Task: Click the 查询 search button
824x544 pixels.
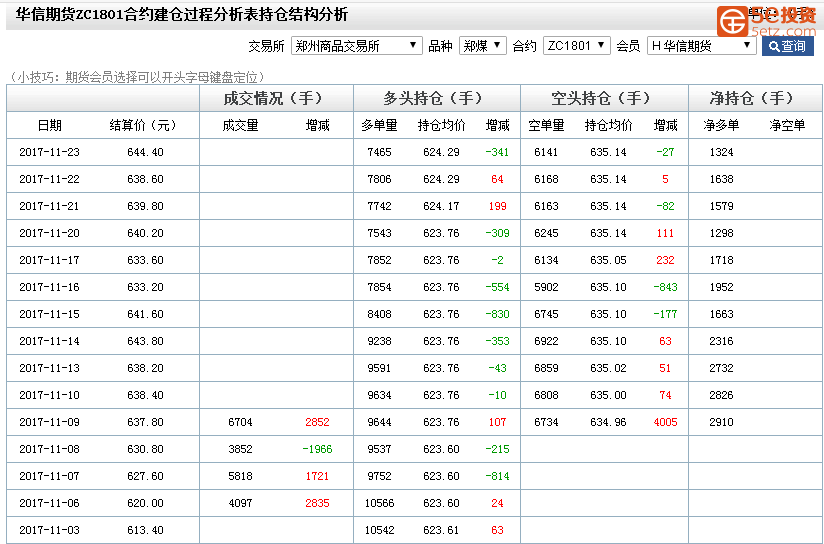Action: pos(788,46)
